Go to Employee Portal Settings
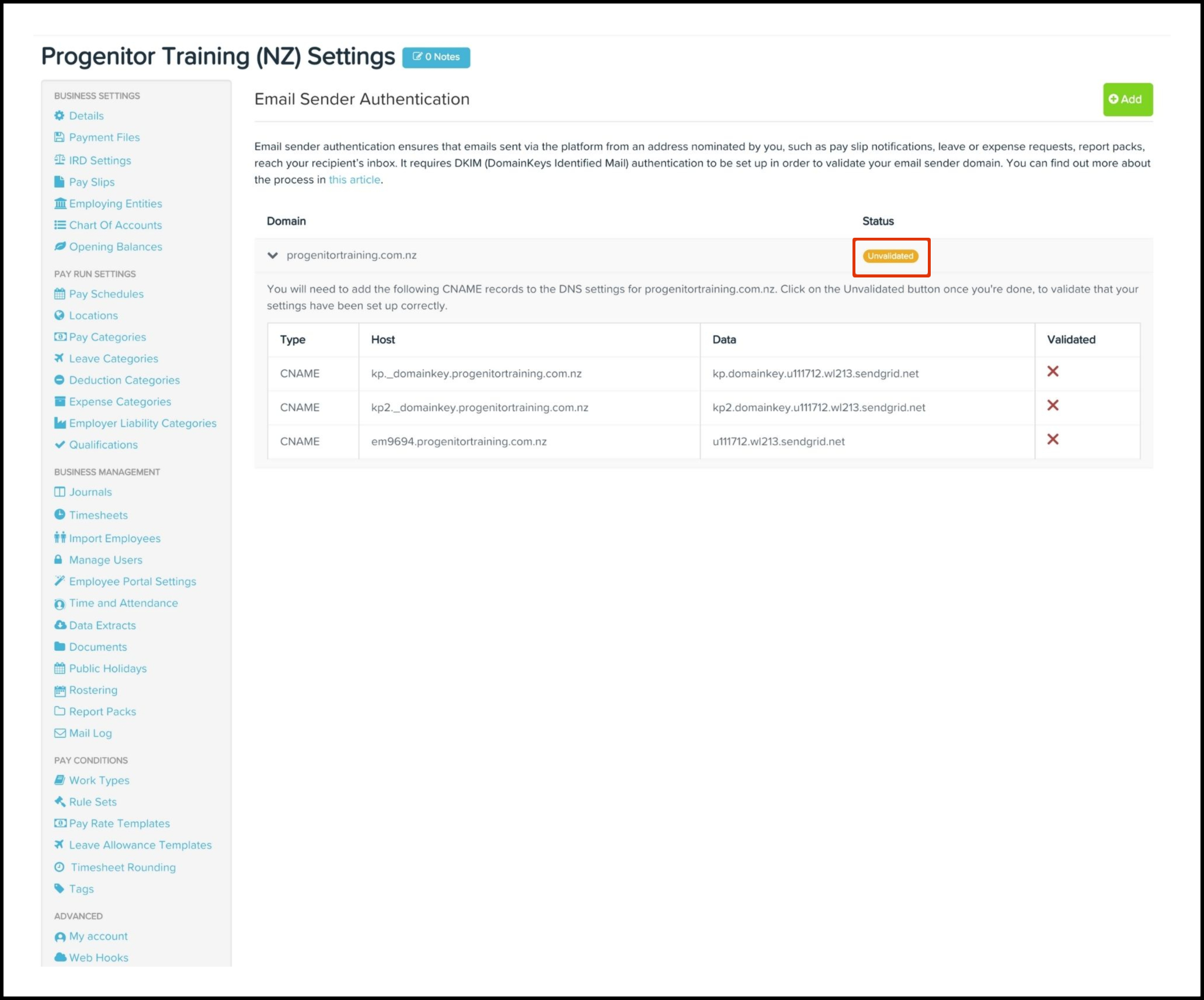 point(132,581)
